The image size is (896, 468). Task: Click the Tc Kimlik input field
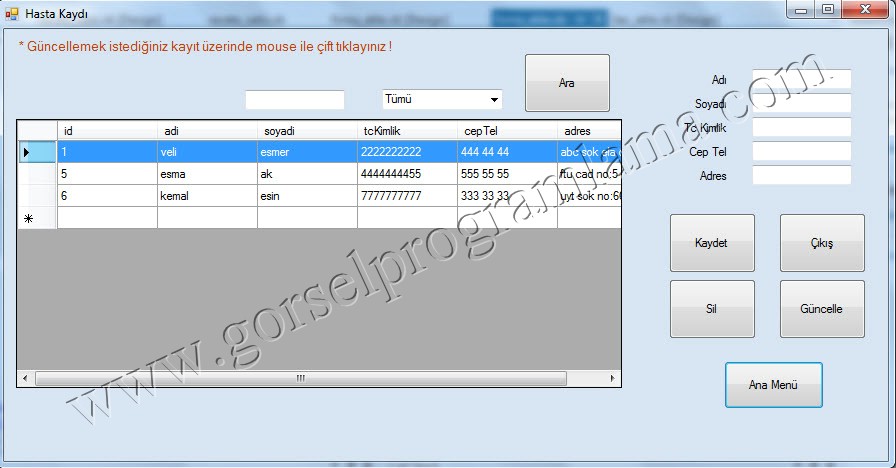pos(801,127)
